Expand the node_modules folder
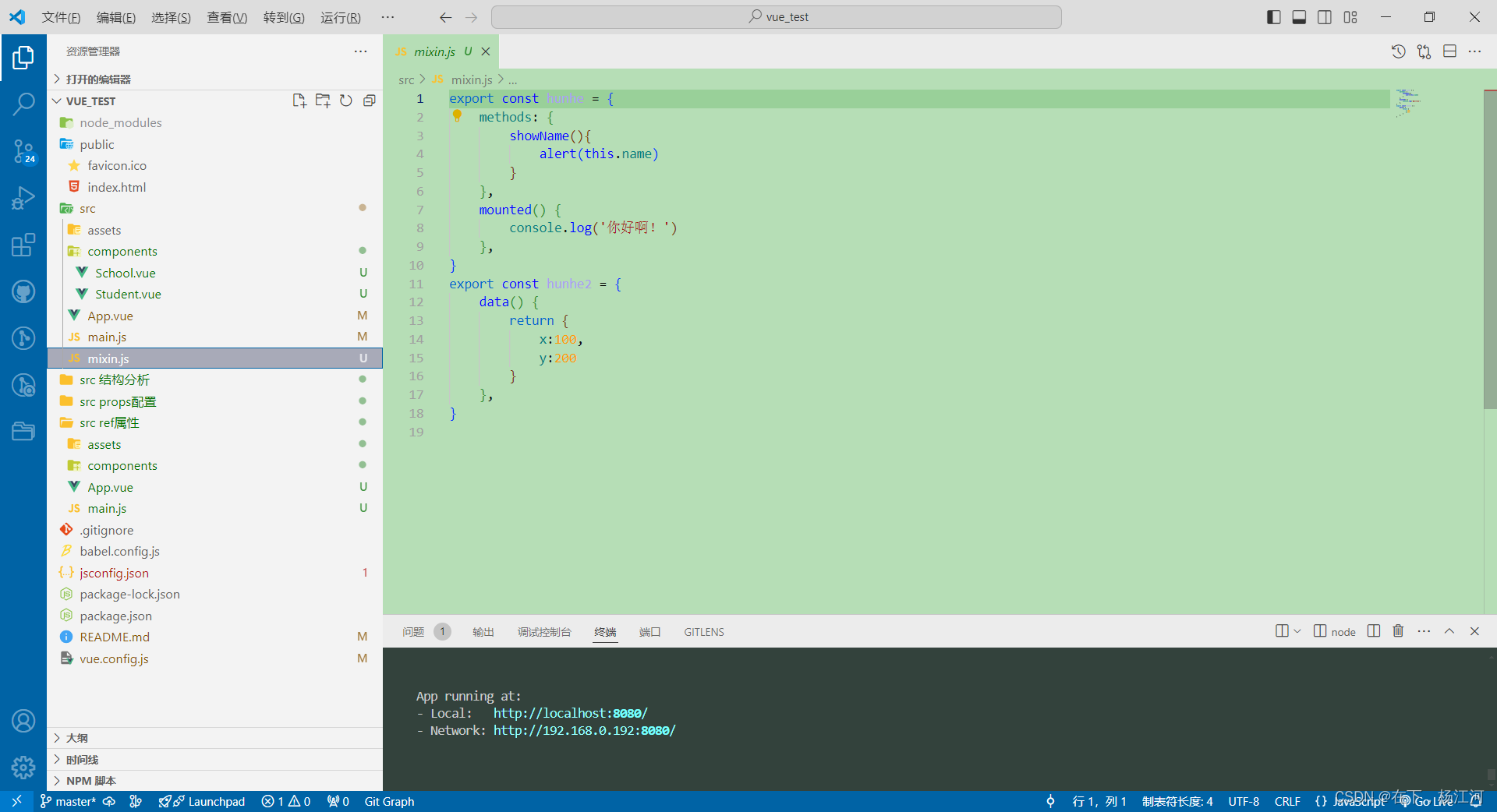The image size is (1497, 812). [214, 122]
